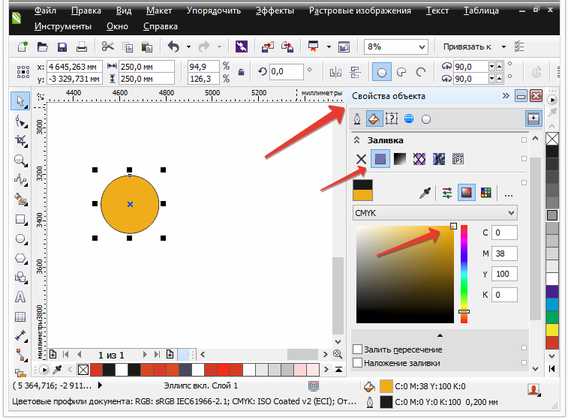
Task: Select the Ellipse tool in toolbox
Action: click(x=21, y=239)
